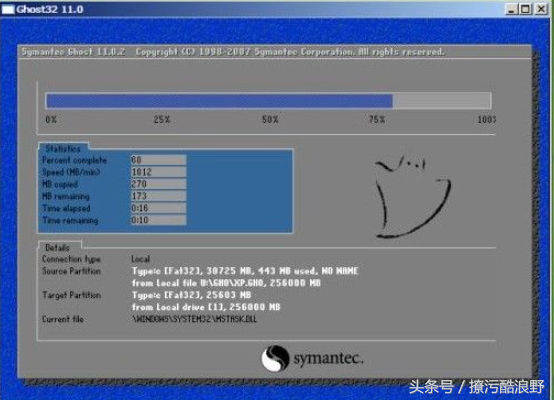Click the "Current file" label
554x400 pixels.
click(63, 319)
